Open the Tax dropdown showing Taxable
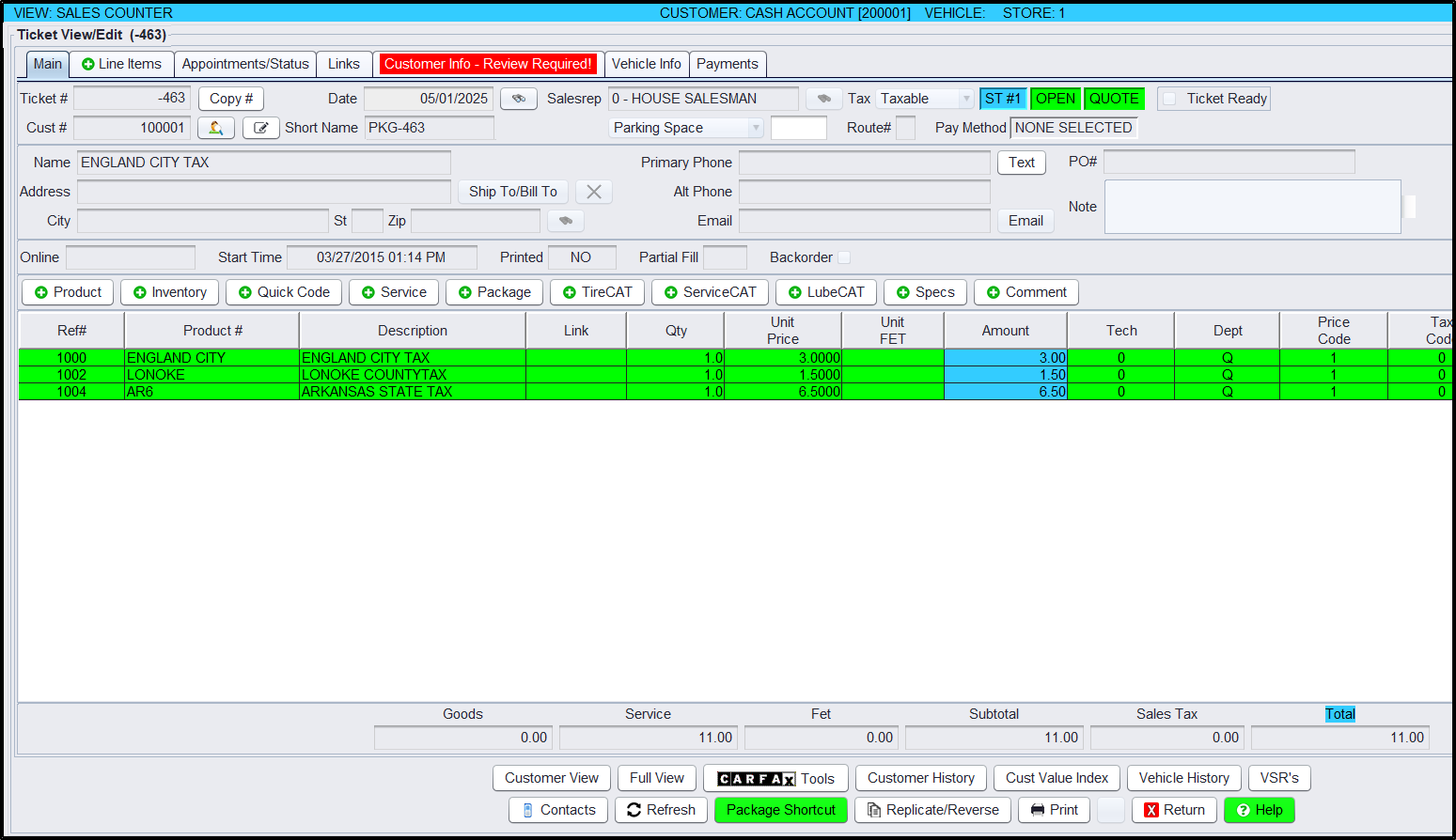 click(x=925, y=99)
